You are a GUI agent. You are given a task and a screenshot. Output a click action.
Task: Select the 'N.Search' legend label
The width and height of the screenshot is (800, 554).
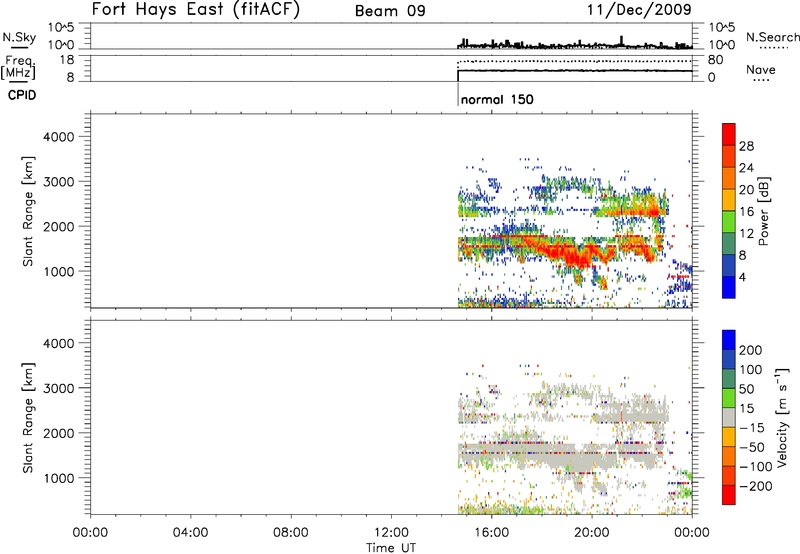click(772, 37)
